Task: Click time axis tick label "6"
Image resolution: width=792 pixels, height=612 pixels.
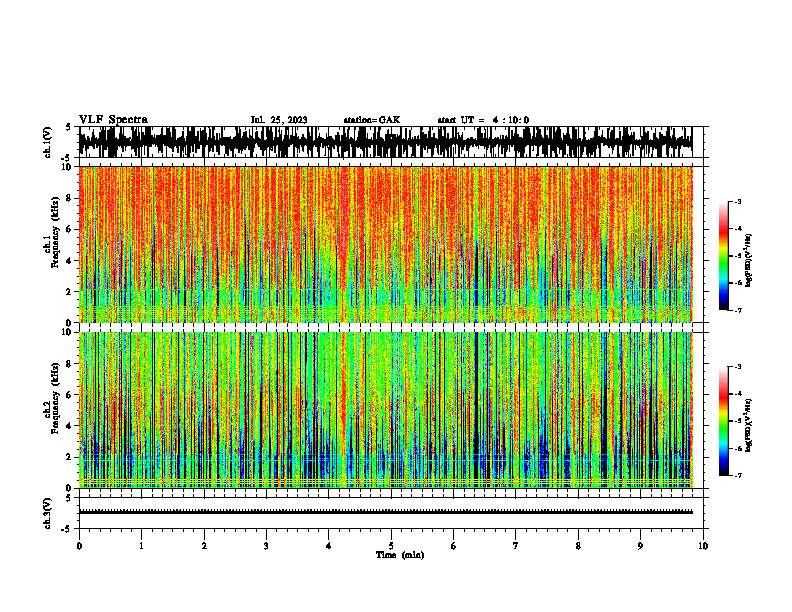Action: click(454, 546)
